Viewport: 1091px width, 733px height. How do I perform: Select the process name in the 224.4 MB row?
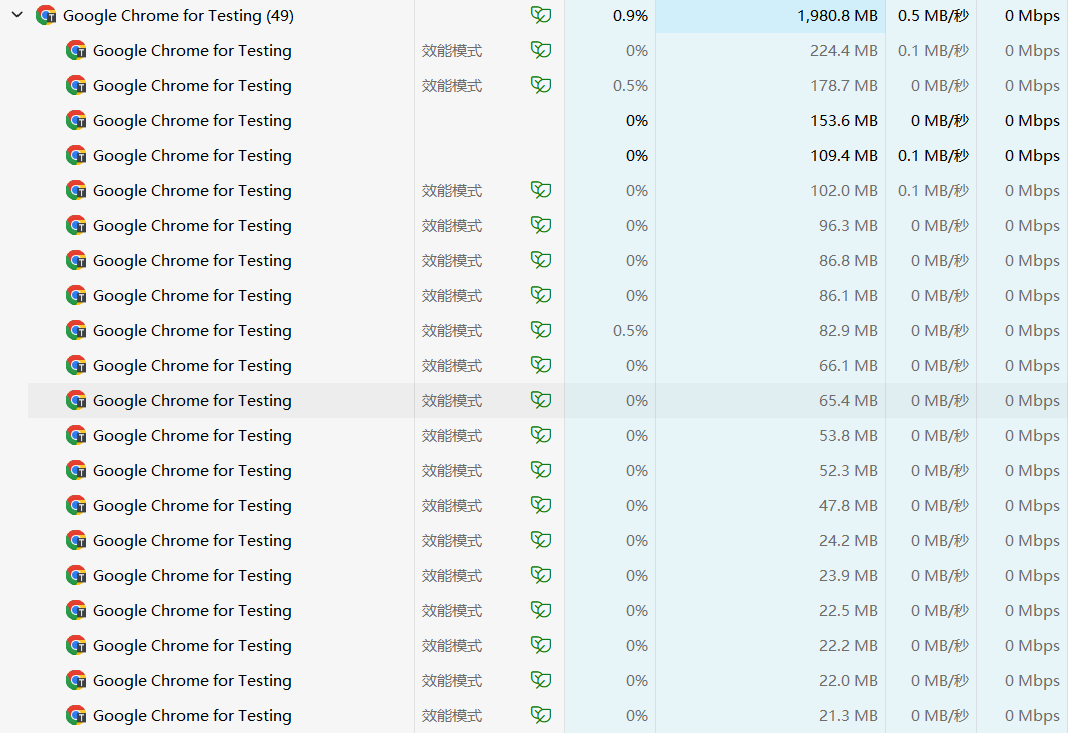pos(192,50)
